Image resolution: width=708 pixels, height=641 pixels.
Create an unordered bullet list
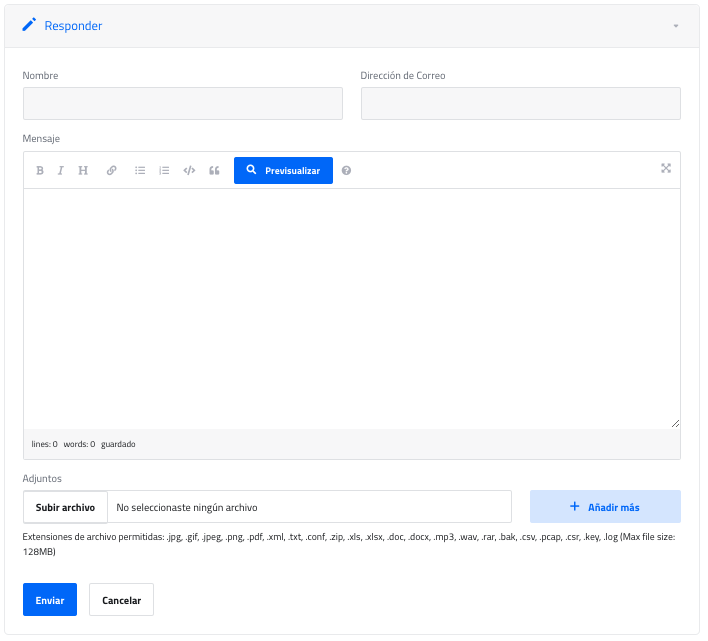pyautogui.click(x=140, y=171)
